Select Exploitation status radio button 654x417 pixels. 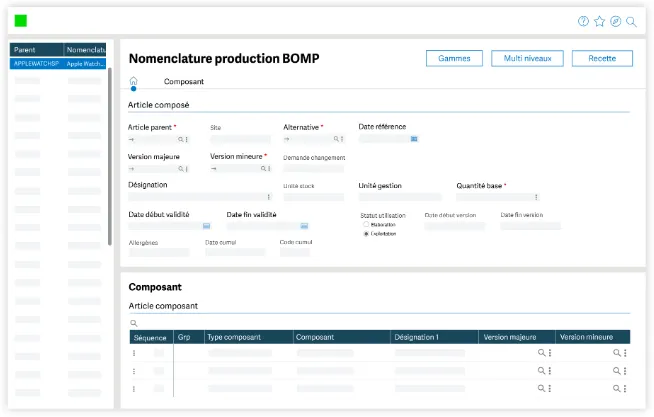(x=366, y=234)
